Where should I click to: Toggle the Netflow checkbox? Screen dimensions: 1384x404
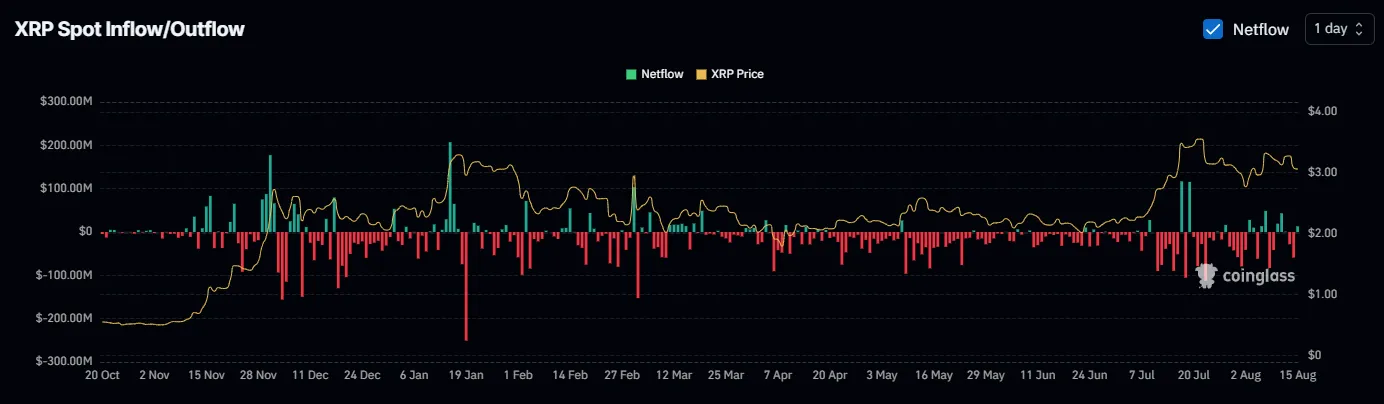click(1213, 29)
